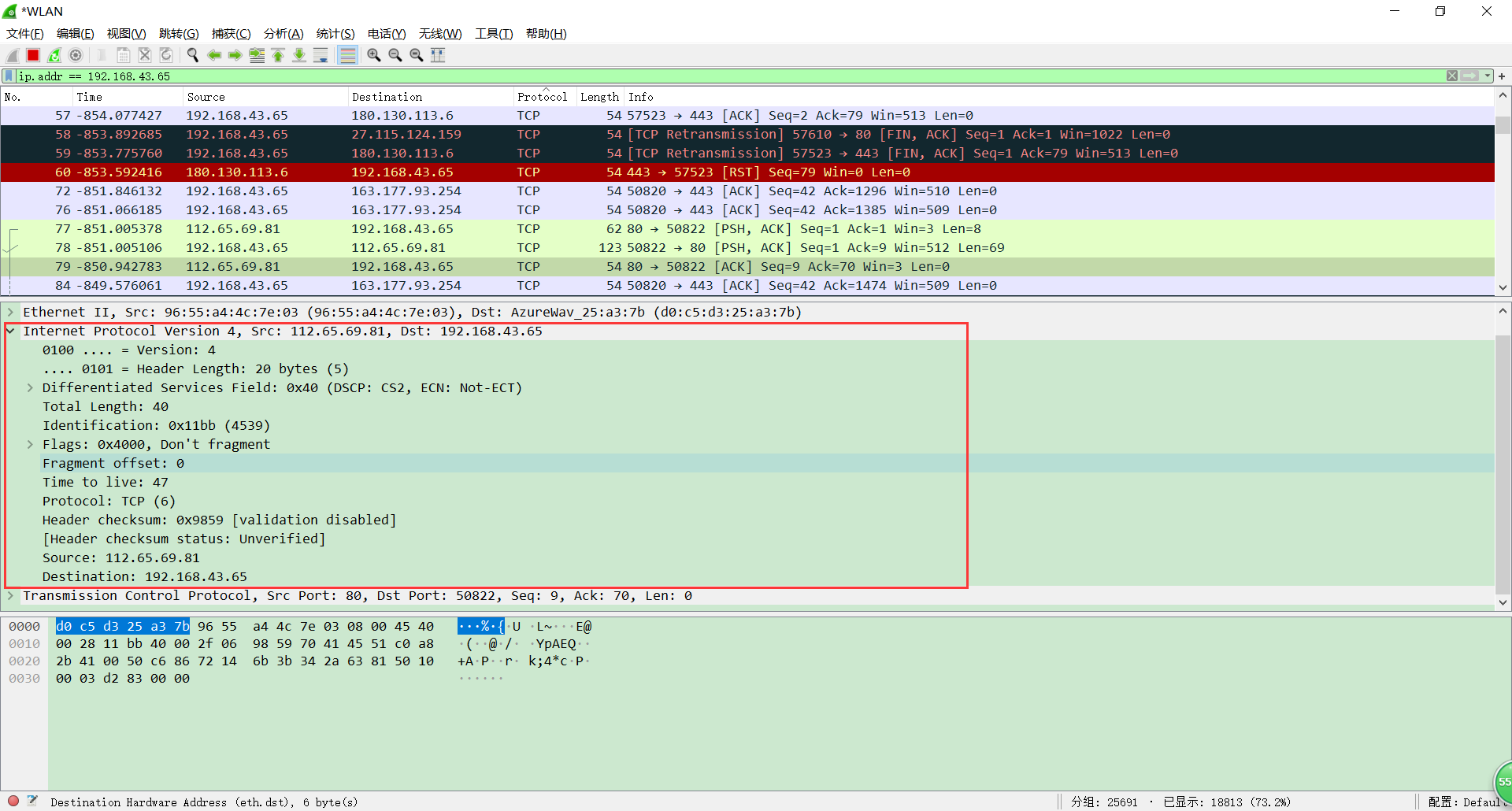The image size is (1512, 811).
Task: Apply the display filter with the arrow button
Action: tap(1469, 76)
